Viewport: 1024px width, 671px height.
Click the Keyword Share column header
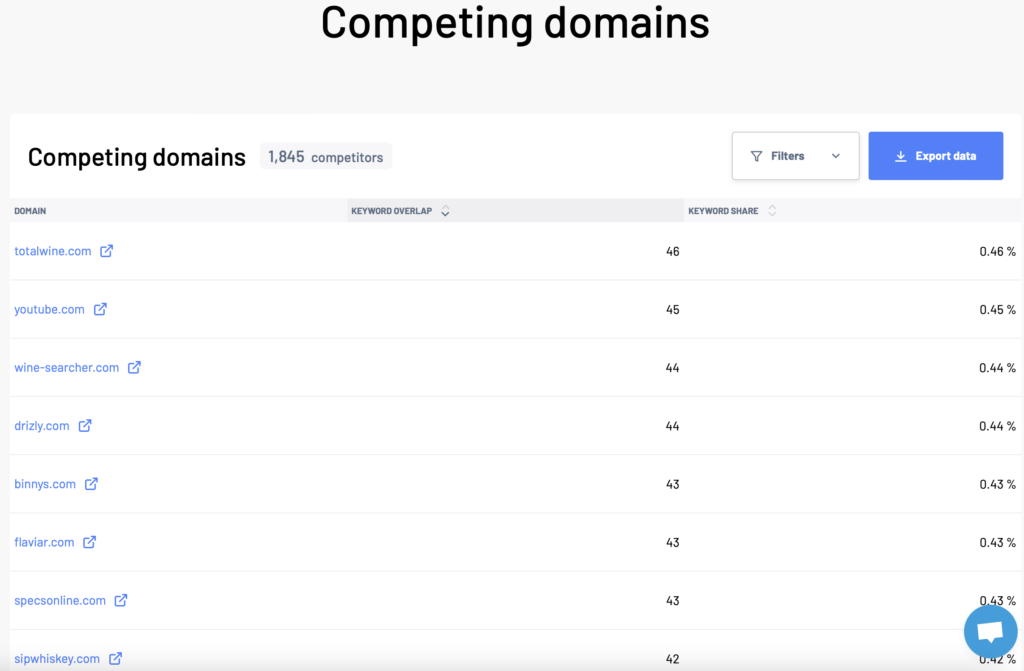click(852, 211)
